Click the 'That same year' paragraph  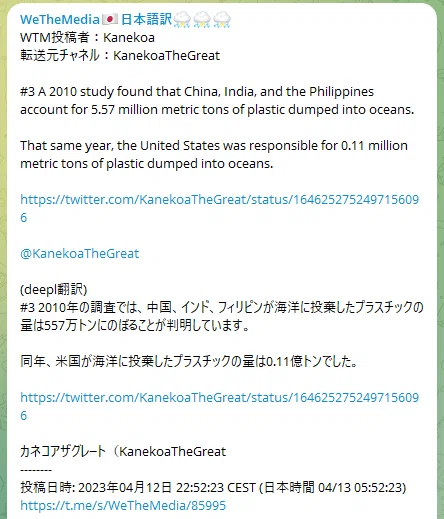[214, 154]
